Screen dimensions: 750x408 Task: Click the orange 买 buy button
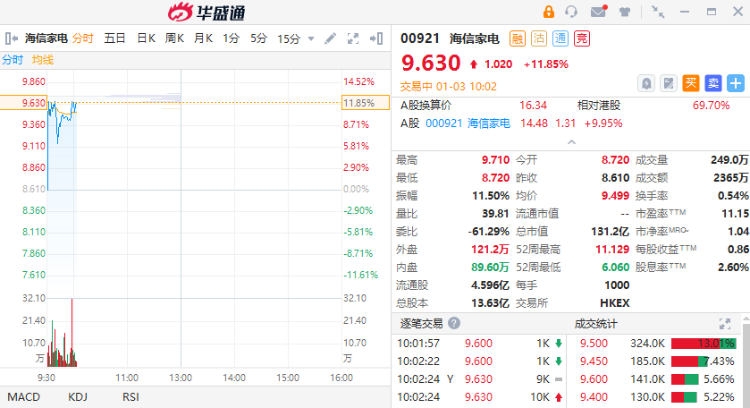click(691, 83)
